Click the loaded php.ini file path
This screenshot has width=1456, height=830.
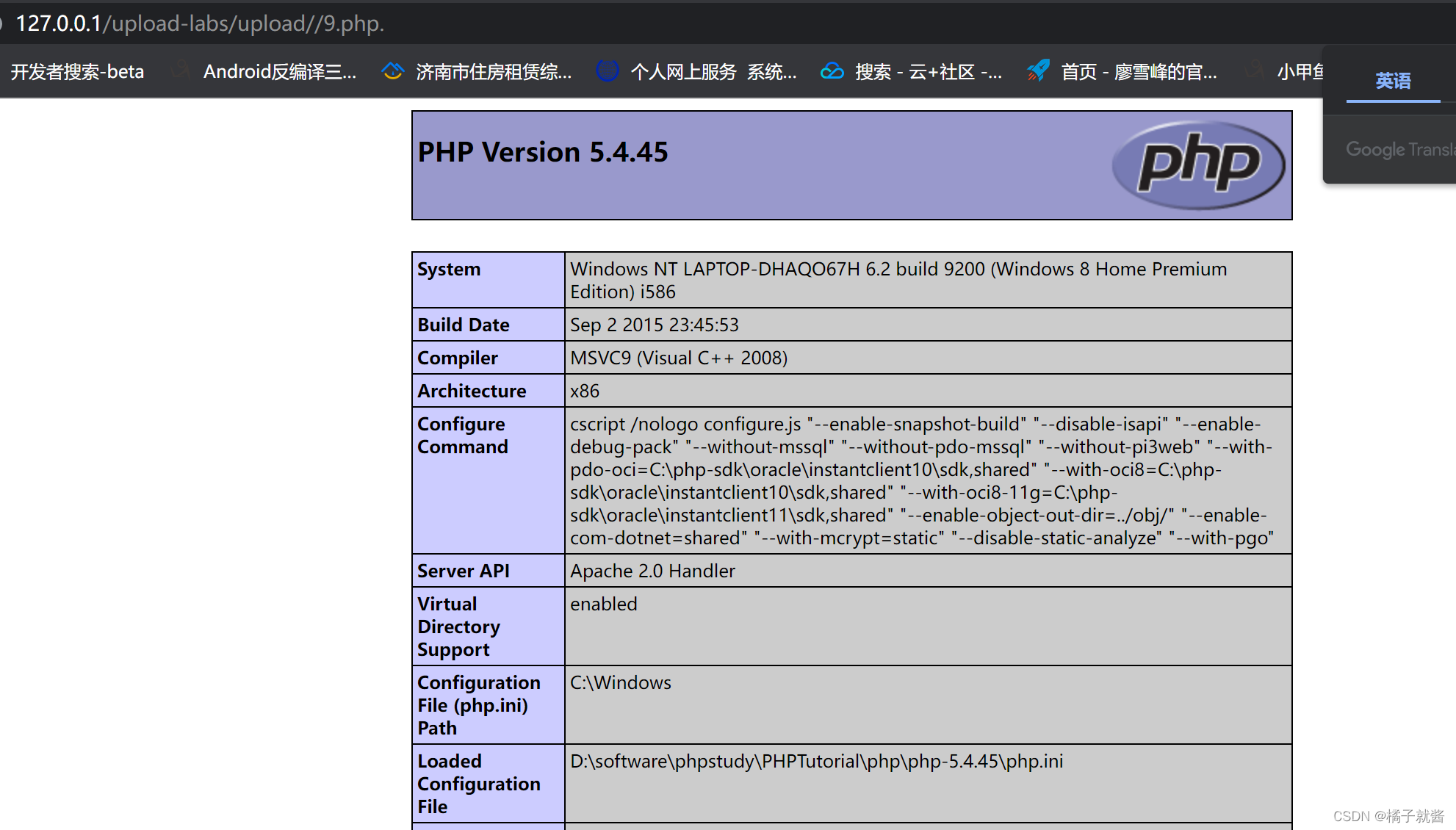(816, 761)
